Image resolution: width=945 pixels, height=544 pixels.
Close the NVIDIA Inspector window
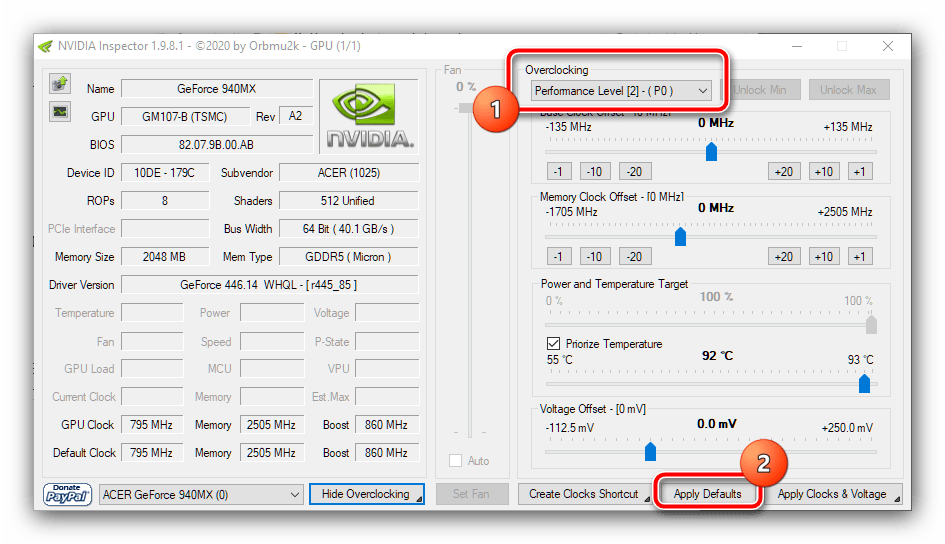coord(887,46)
